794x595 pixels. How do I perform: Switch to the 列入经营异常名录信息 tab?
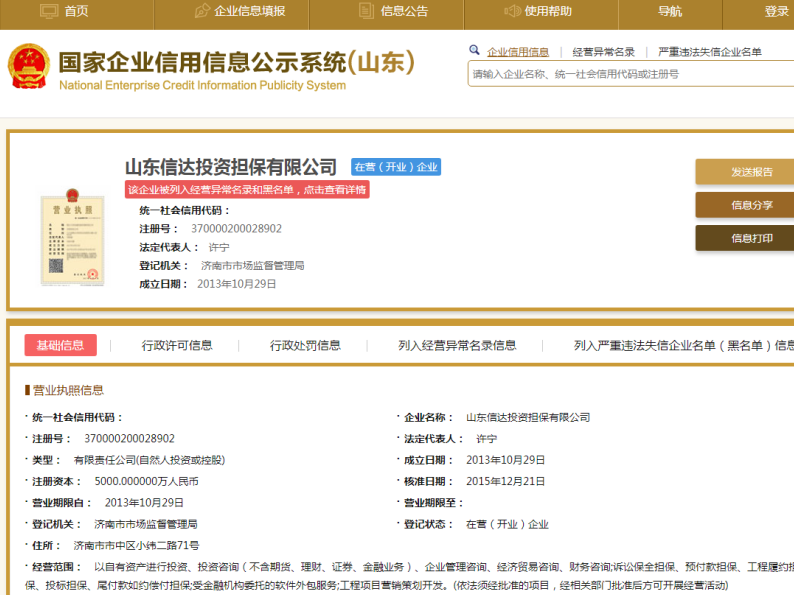click(x=457, y=345)
